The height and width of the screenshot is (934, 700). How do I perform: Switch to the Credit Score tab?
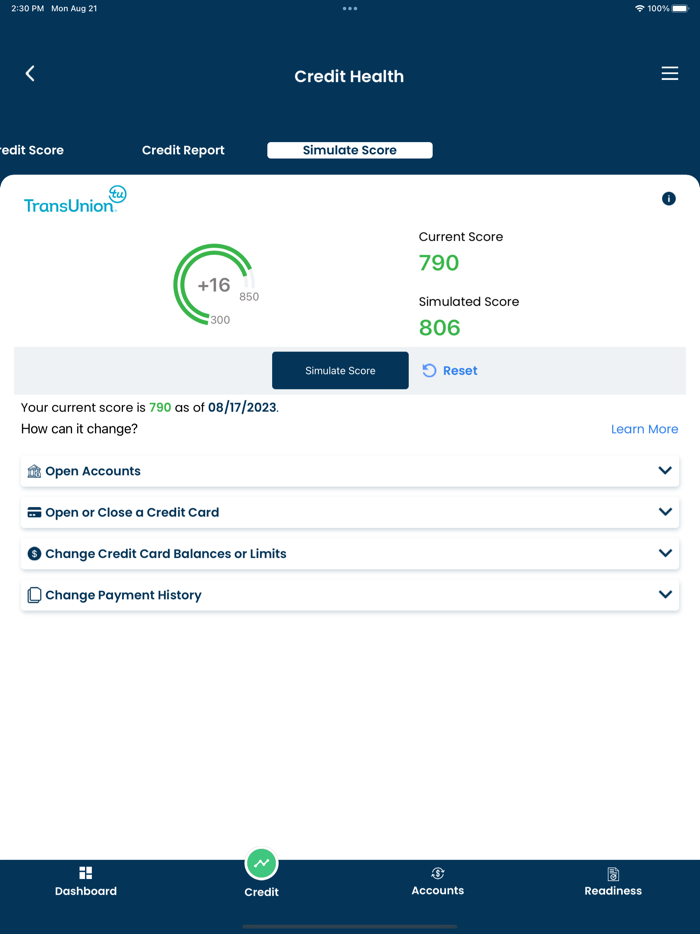click(x=32, y=150)
